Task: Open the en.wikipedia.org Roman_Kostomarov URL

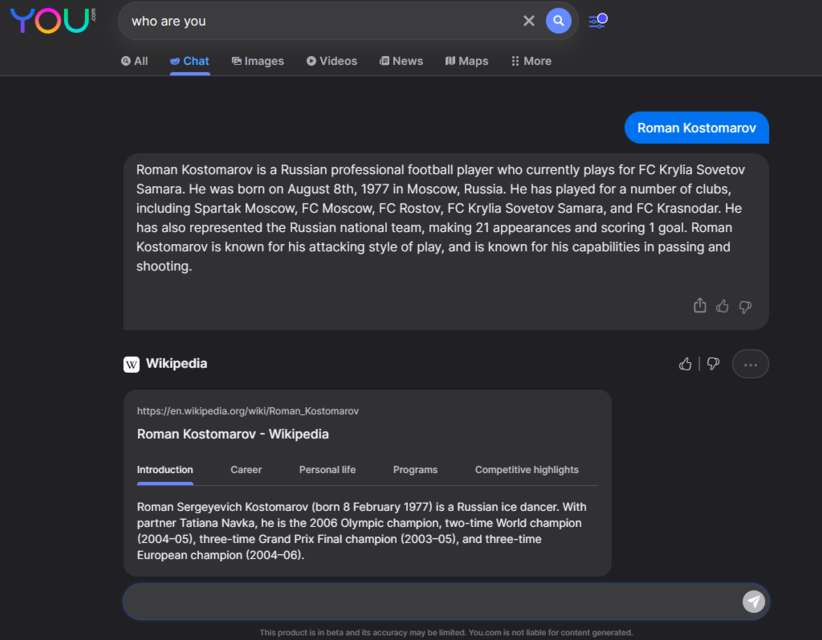Action: pyautogui.click(x=248, y=411)
